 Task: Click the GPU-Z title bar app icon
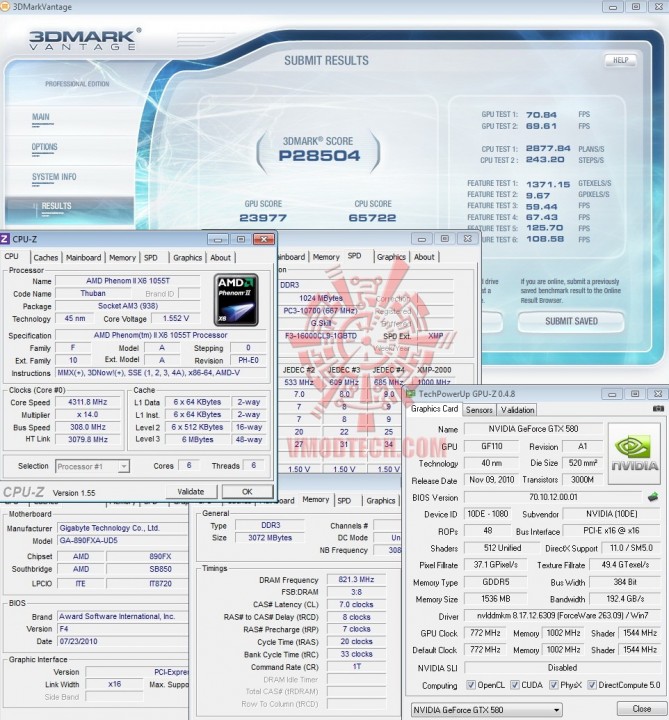point(410,394)
